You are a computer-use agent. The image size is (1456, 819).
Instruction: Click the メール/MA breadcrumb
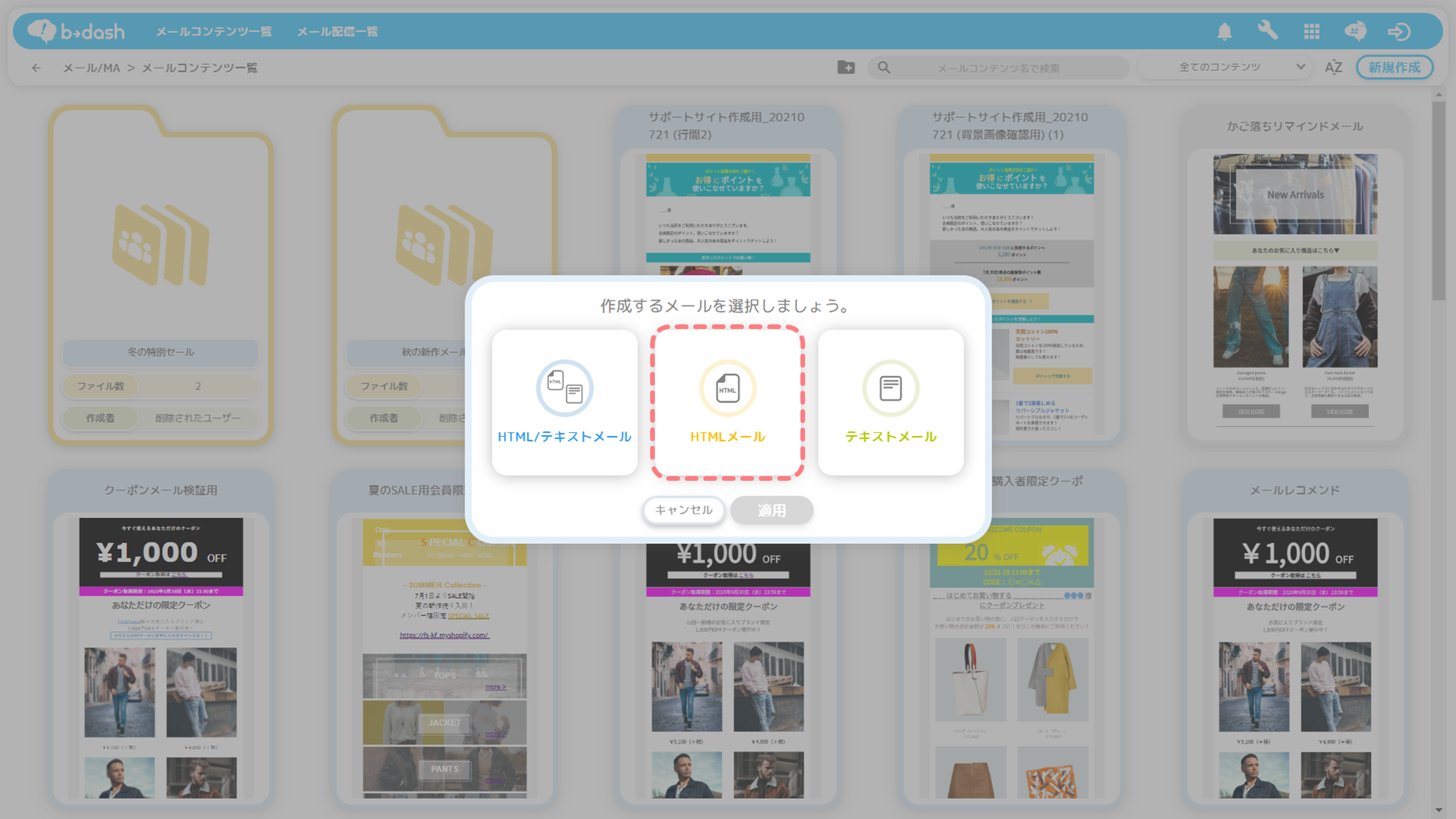[91, 68]
